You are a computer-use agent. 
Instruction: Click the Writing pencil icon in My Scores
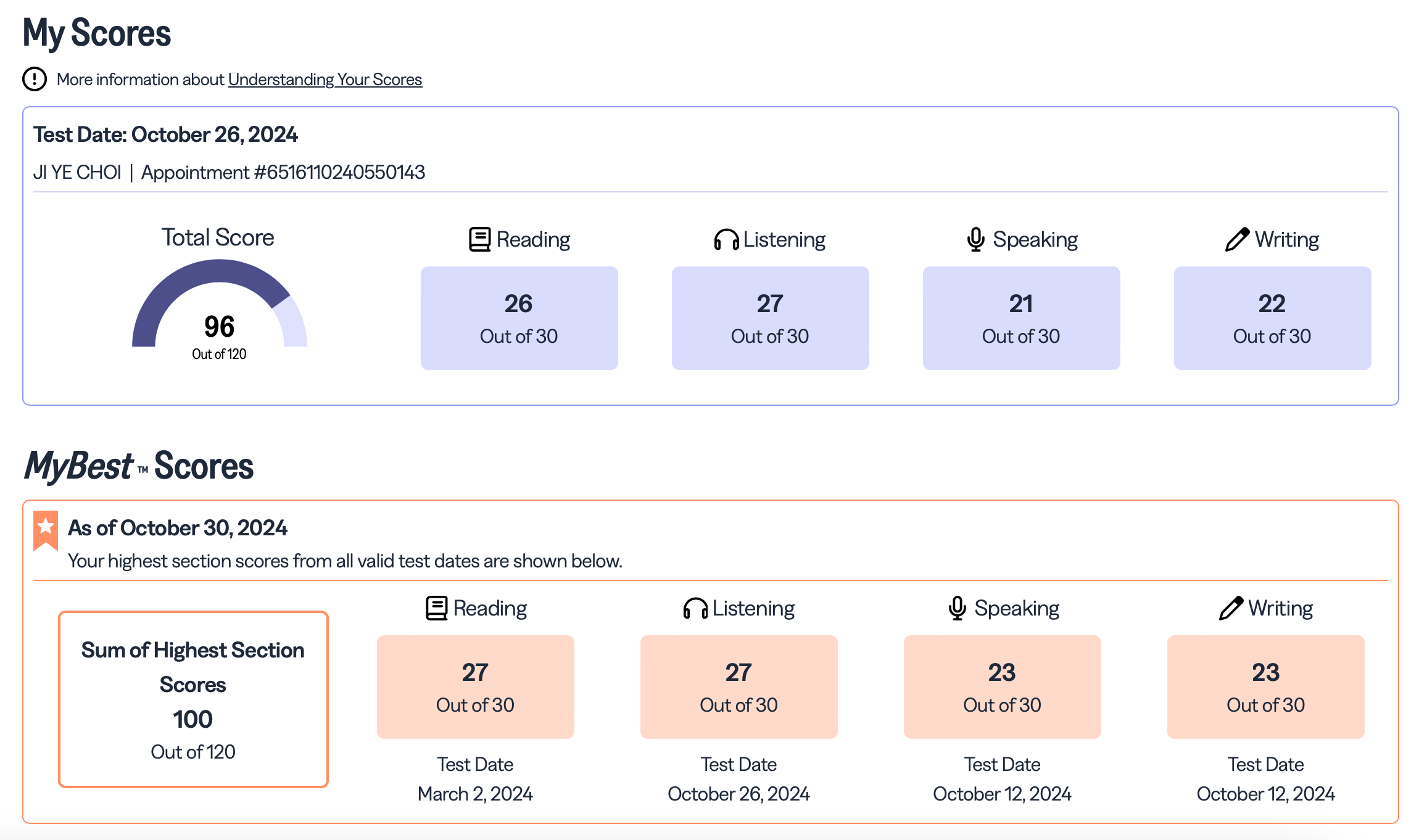(1237, 239)
